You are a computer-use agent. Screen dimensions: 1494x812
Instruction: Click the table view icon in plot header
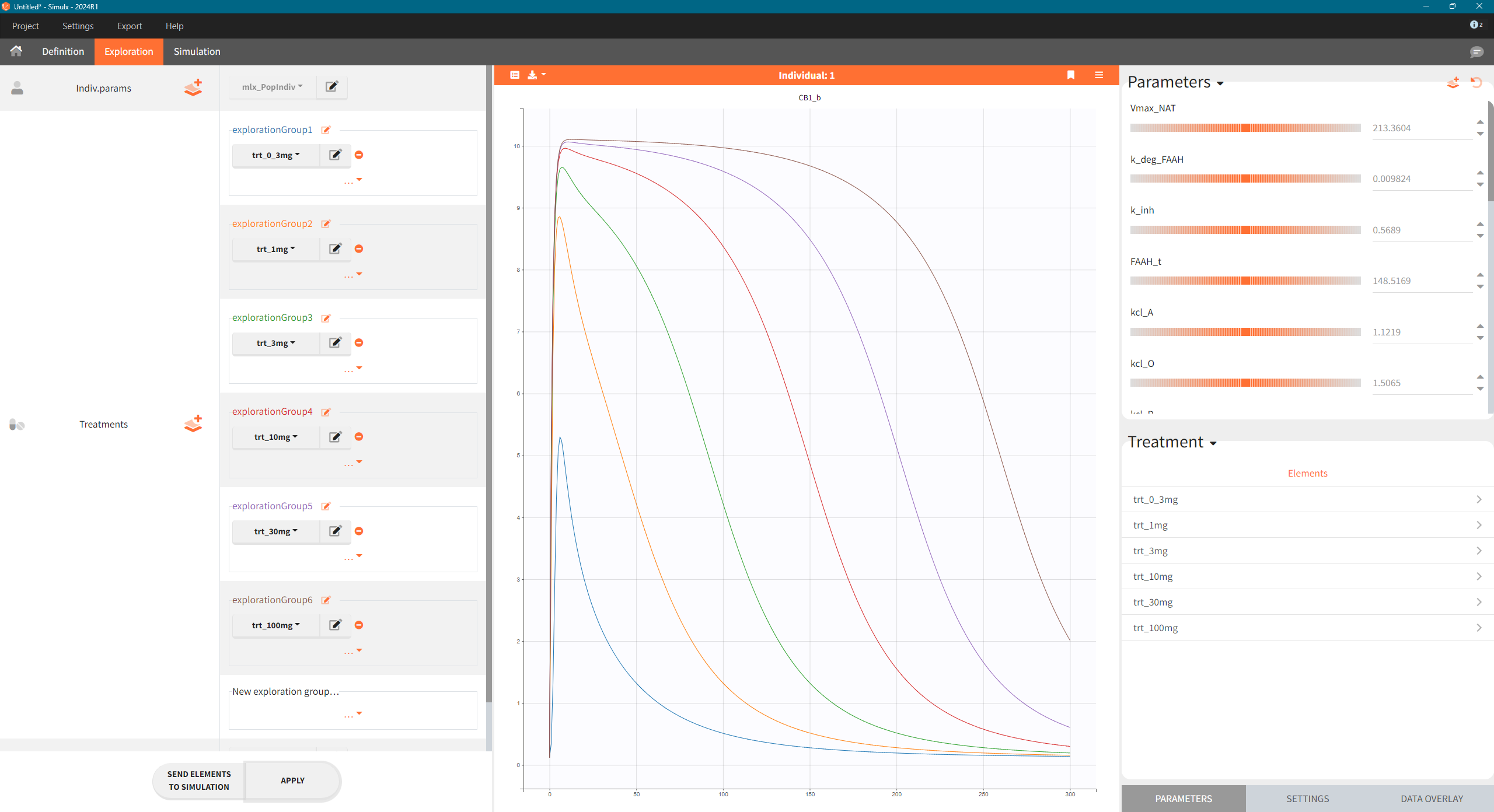click(x=515, y=75)
